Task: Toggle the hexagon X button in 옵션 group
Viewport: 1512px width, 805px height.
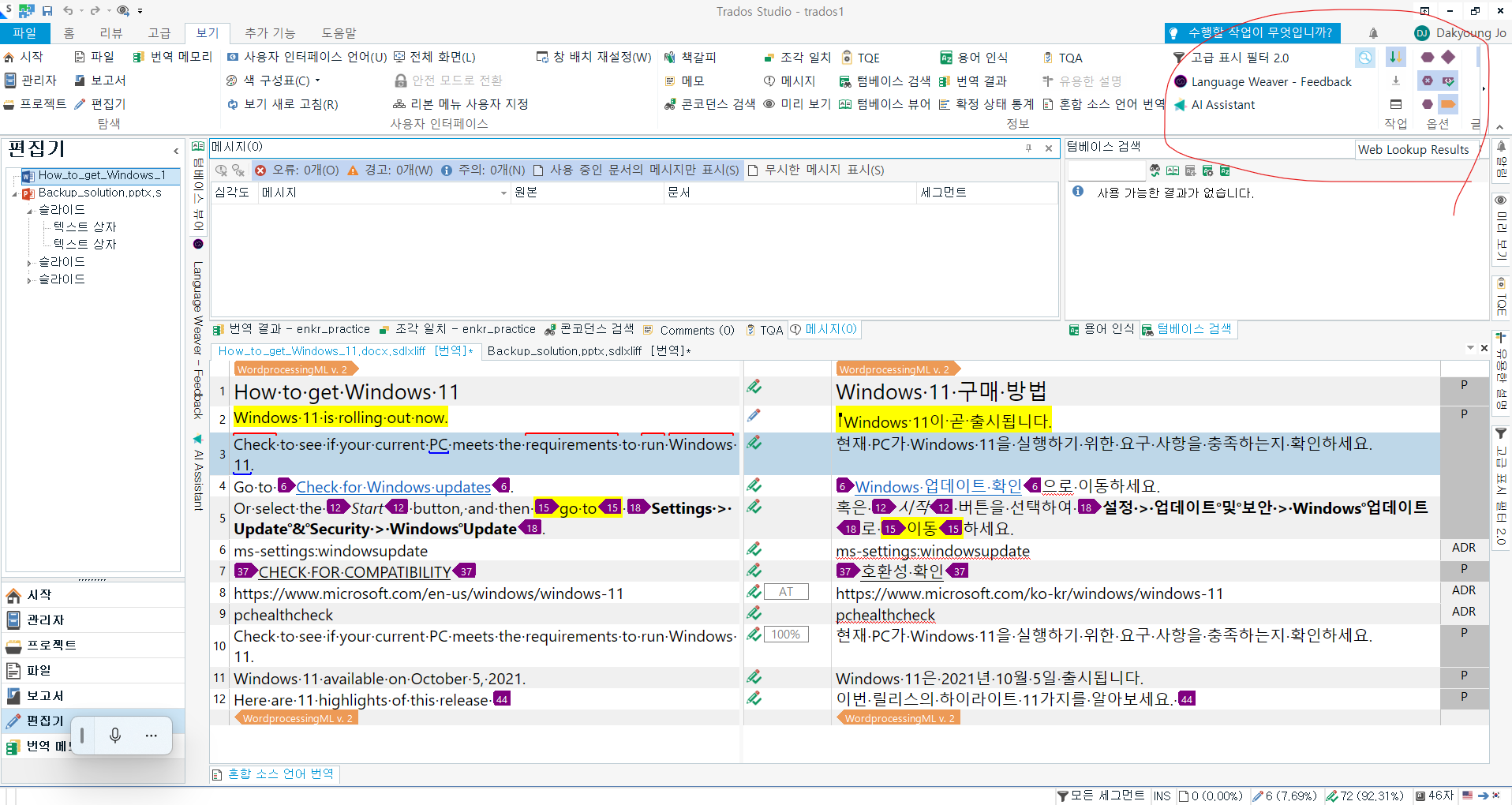Action: coord(1428,80)
